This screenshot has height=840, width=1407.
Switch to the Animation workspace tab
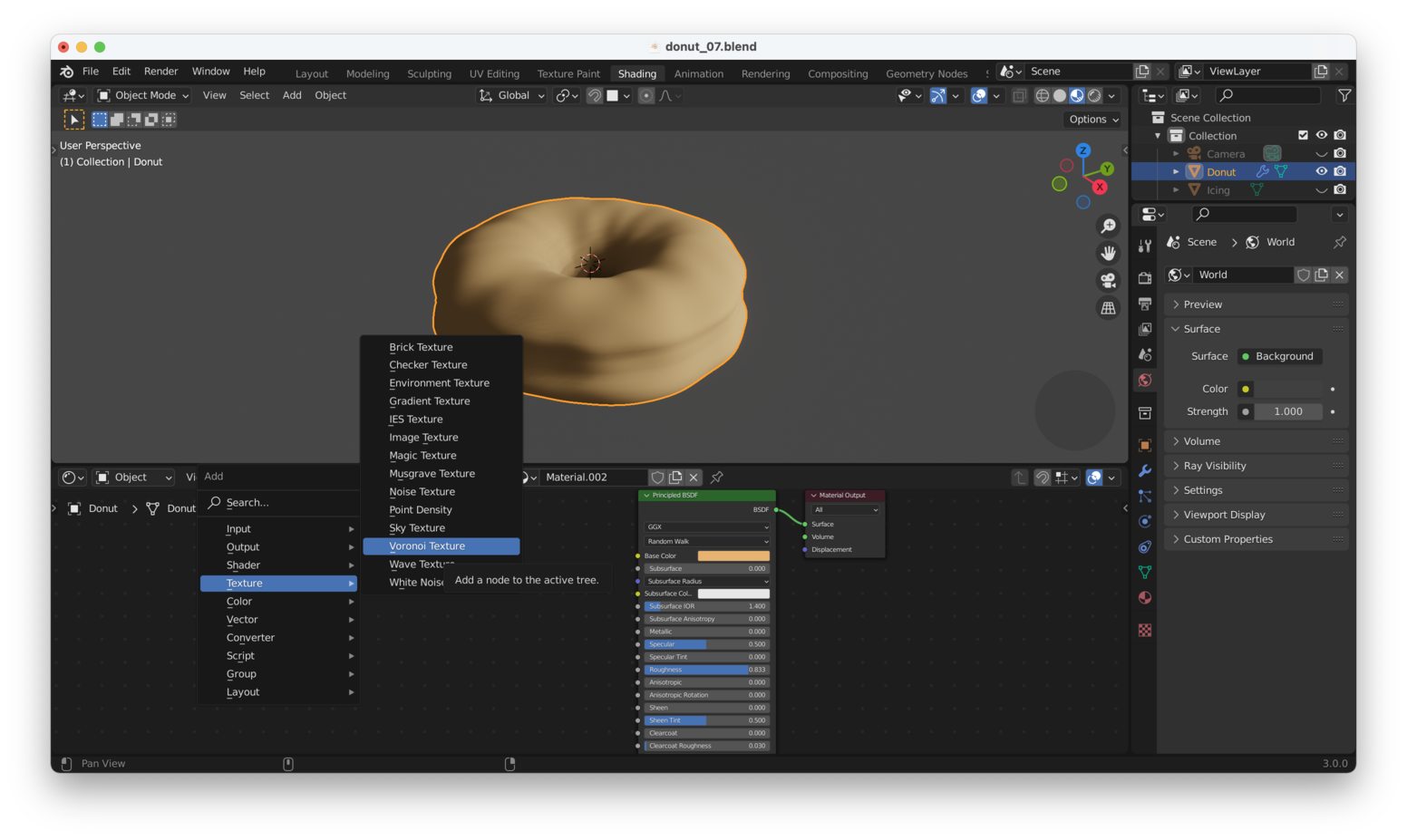coord(698,73)
